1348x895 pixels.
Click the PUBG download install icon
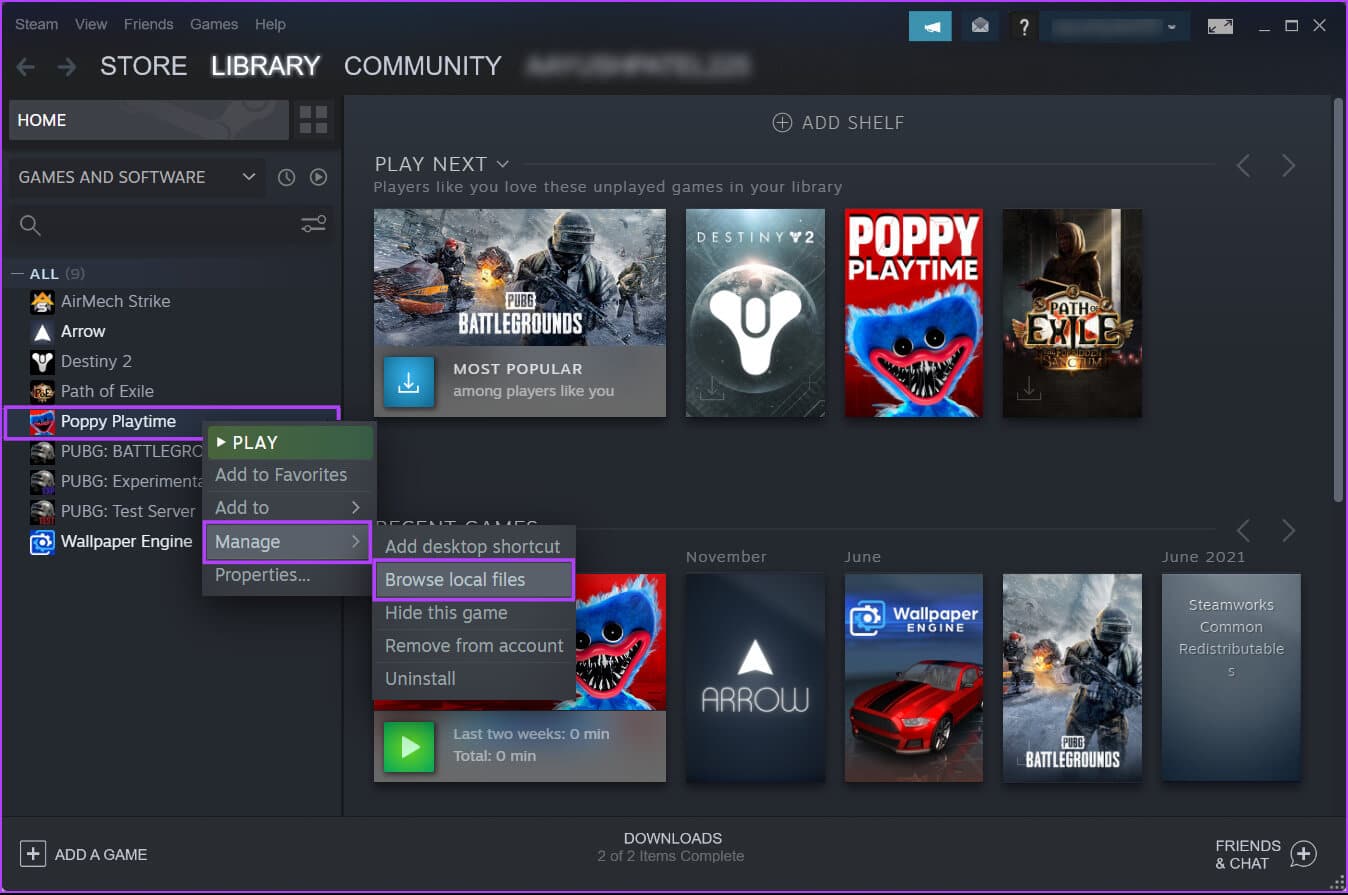pyautogui.click(x=409, y=382)
